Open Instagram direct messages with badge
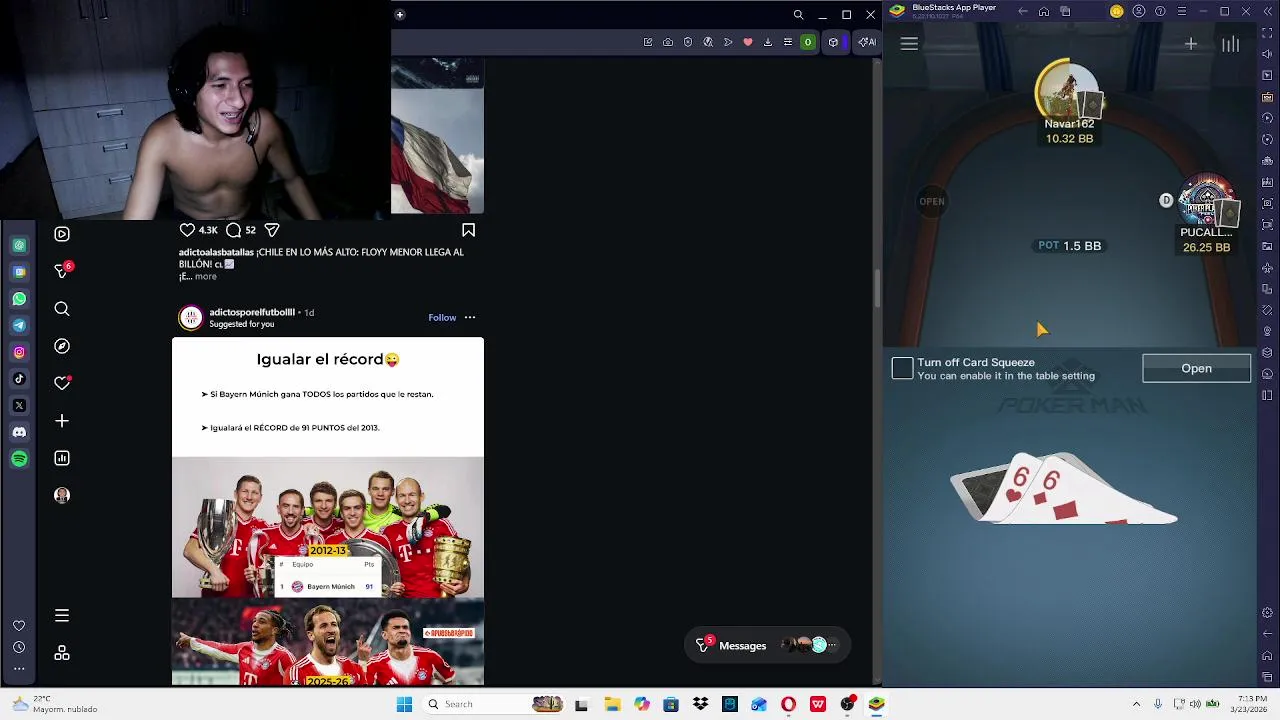 pyautogui.click(x=62, y=270)
